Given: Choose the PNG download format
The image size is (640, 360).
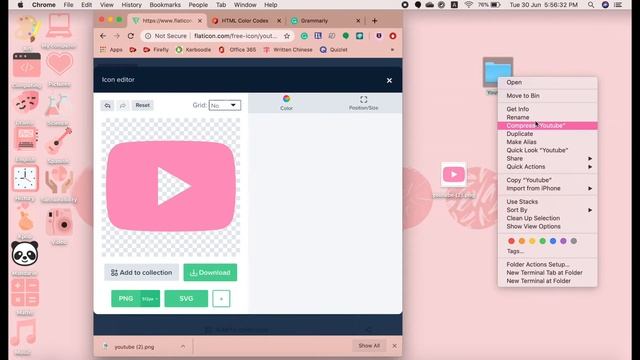Looking at the screenshot, I should (x=126, y=298).
